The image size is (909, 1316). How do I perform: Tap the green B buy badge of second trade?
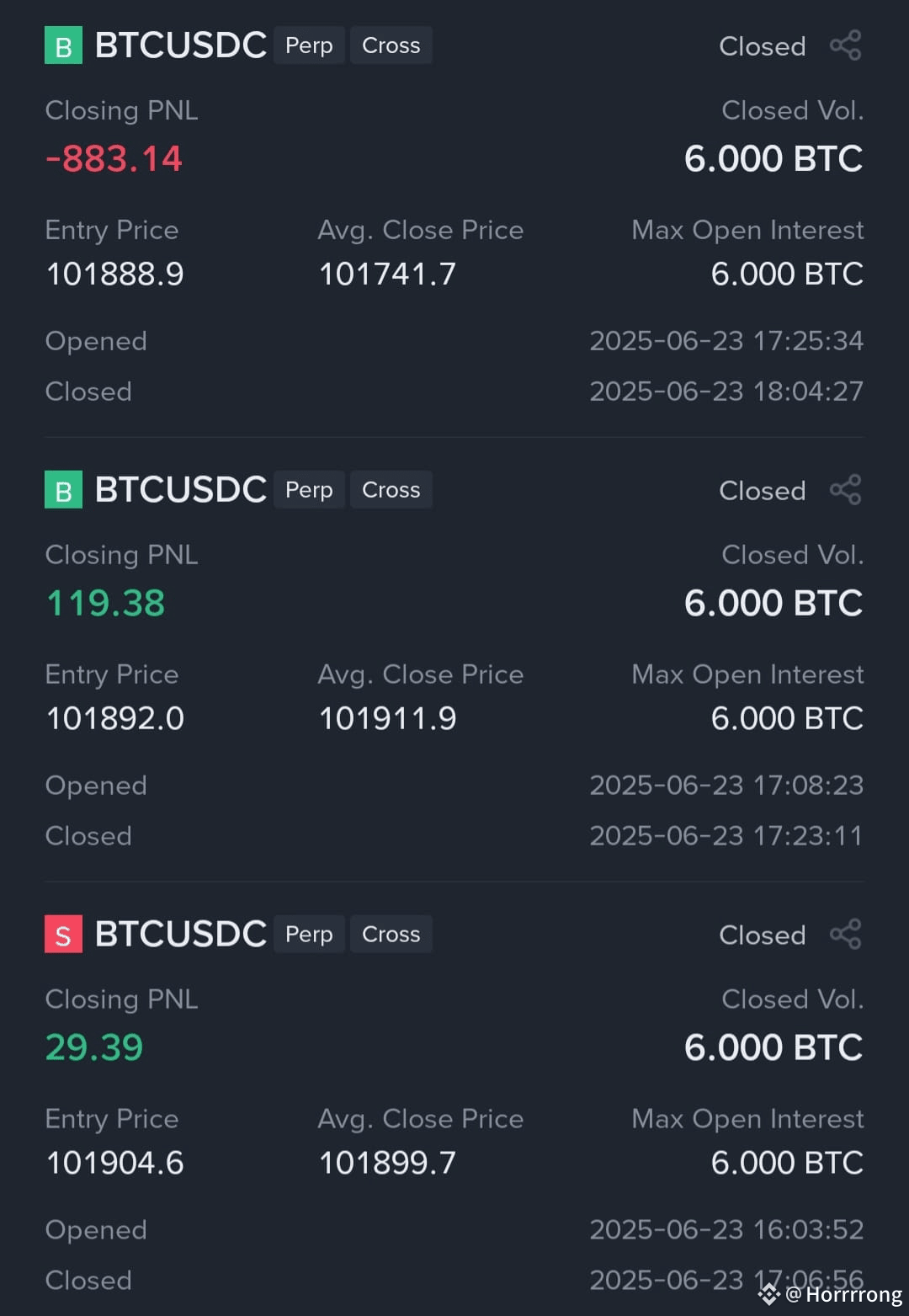63,490
